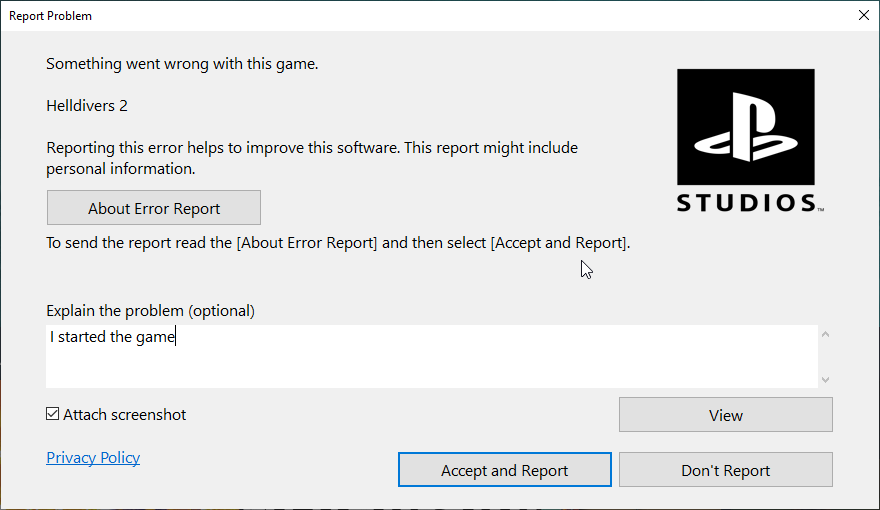Screen dimensions: 880x510
Task: Open the Privacy Policy link
Action: 93,458
